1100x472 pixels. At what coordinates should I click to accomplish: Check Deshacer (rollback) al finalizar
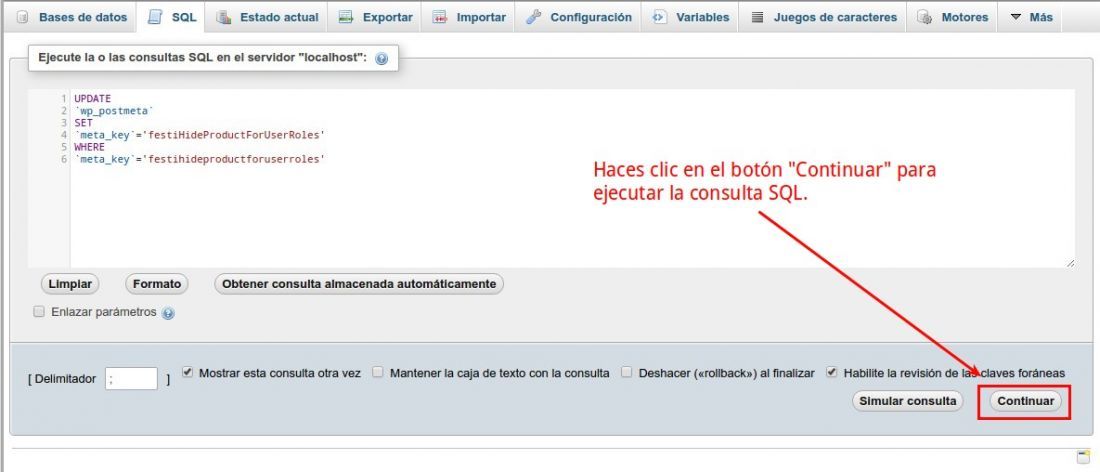coord(627,372)
